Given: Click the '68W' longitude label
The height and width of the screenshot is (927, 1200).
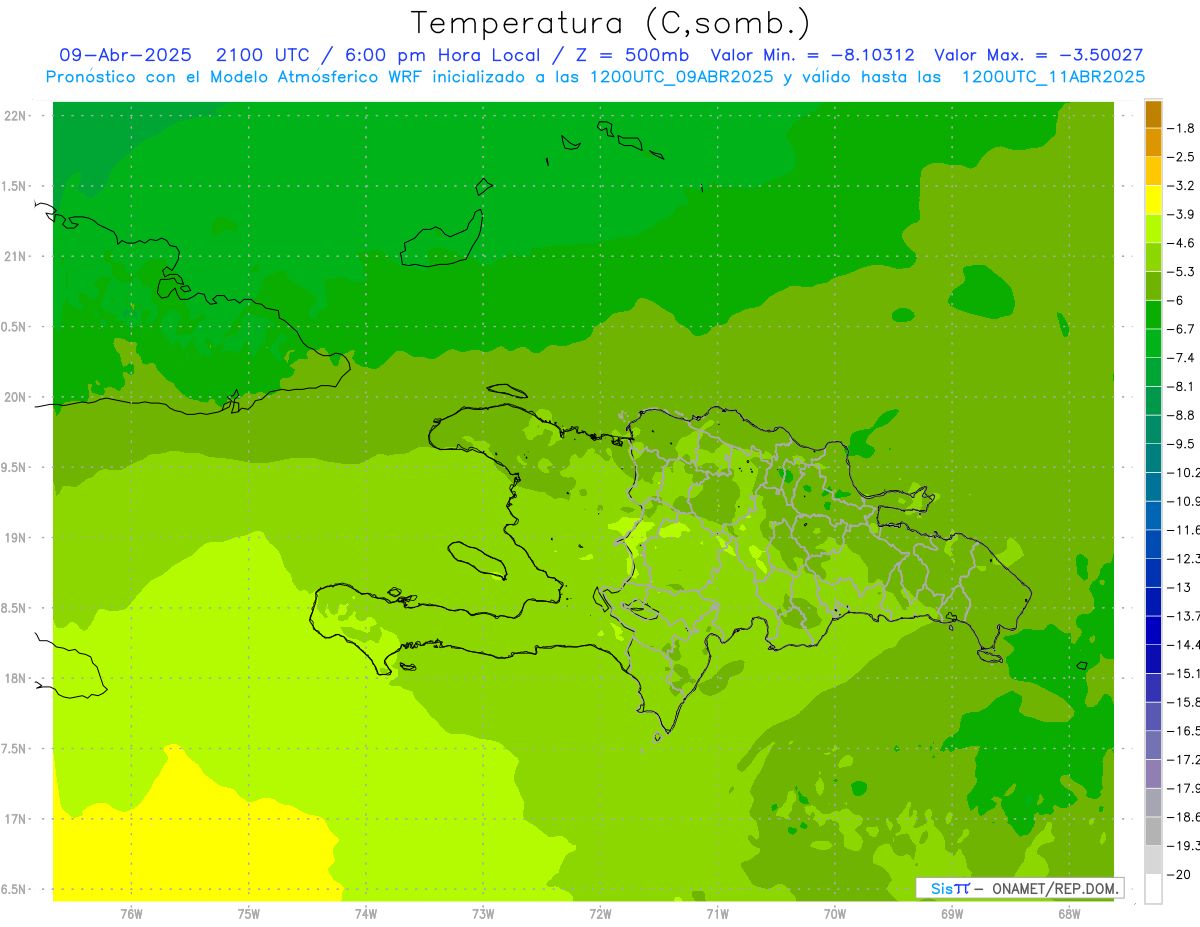Looking at the screenshot, I should [x=1069, y=914].
